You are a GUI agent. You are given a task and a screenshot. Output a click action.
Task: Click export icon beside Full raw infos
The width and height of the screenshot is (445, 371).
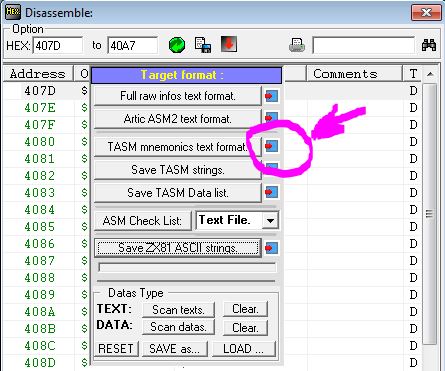pyautogui.click(x=272, y=96)
